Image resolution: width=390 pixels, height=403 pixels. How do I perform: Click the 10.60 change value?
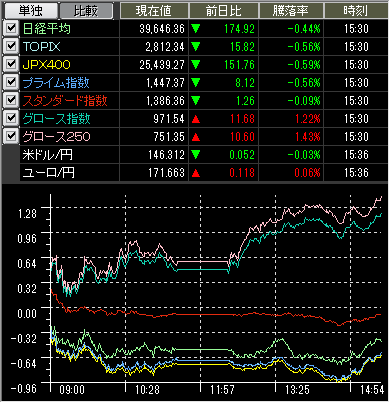coord(242,137)
